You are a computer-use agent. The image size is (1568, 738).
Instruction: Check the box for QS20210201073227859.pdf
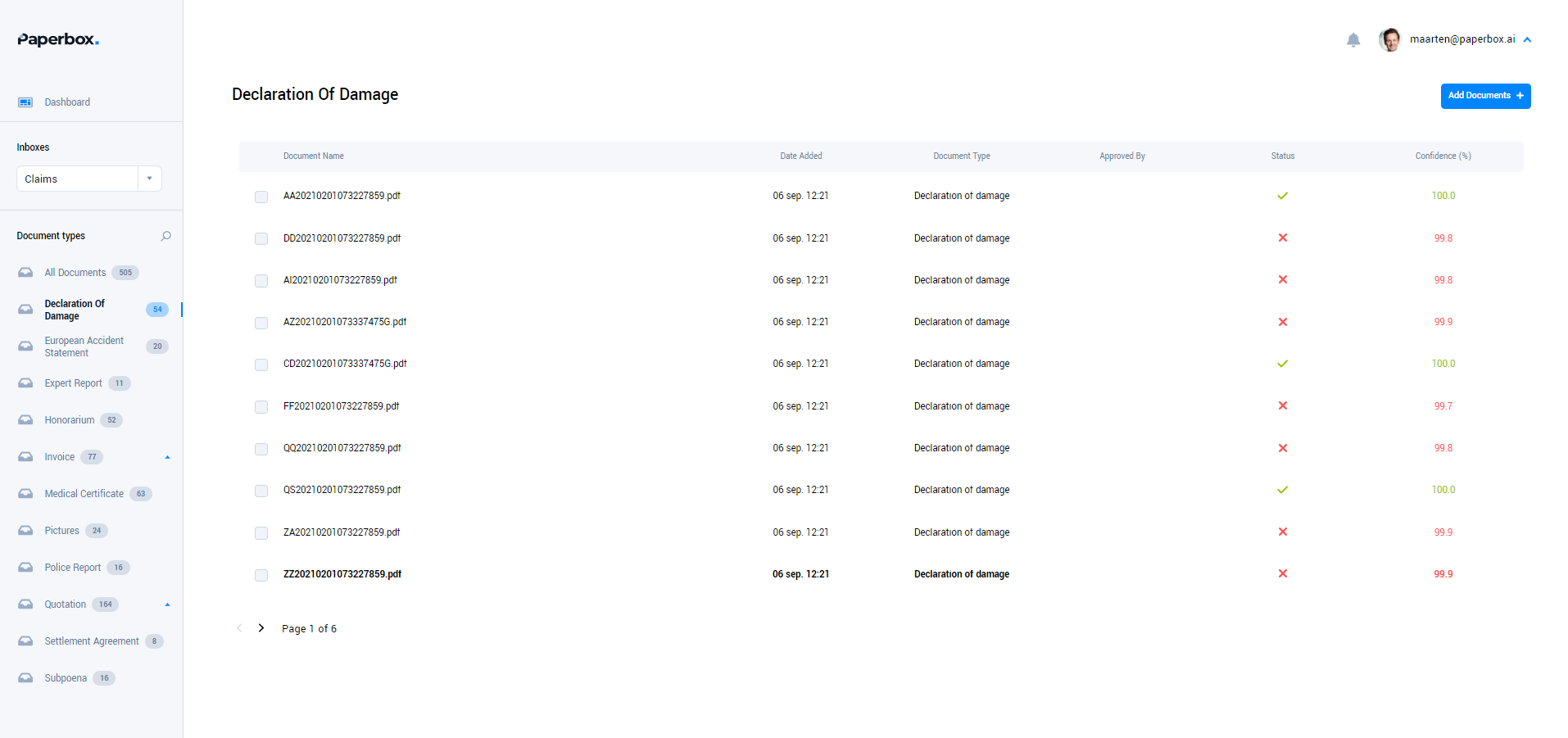point(261,491)
